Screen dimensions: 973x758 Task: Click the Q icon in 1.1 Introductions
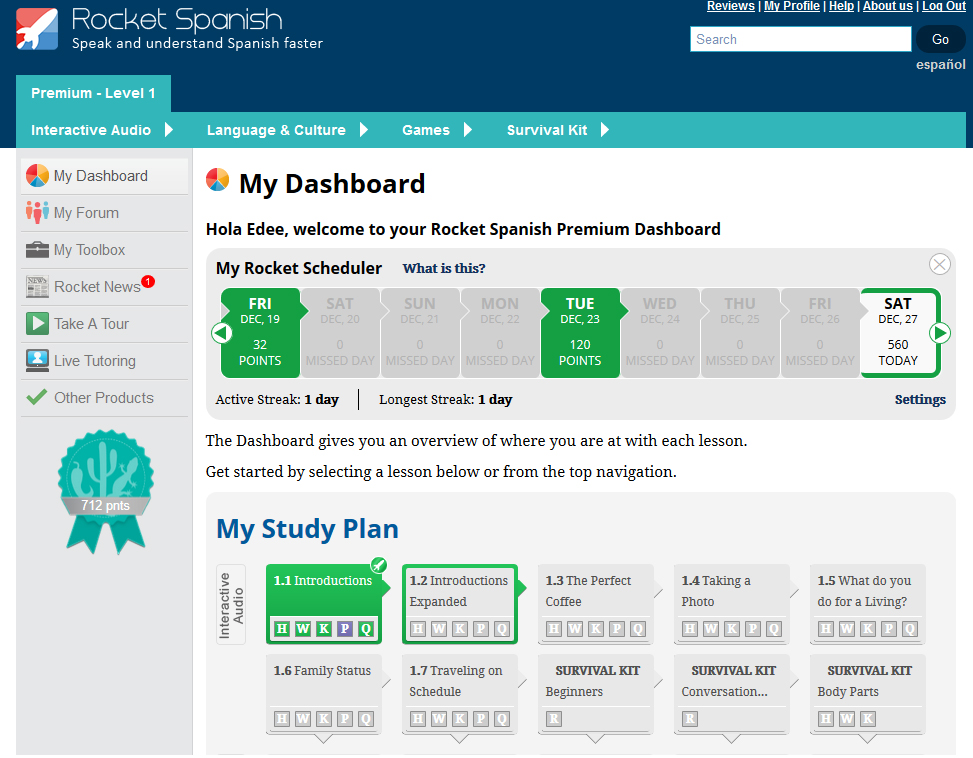pos(366,628)
